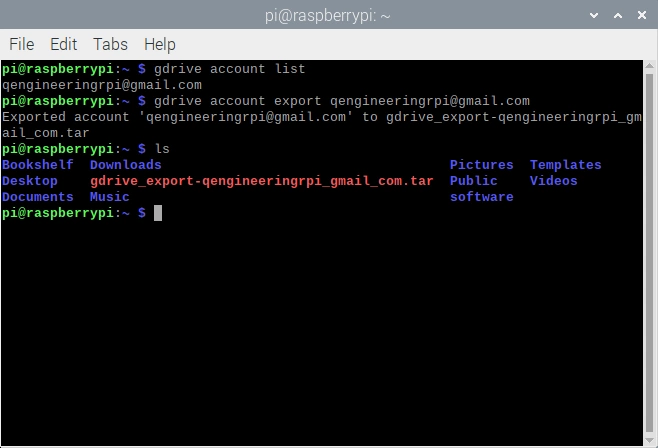Click the terminal cursor at last prompt
This screenshot has width=658, height=448.
click(x=158, y=213)
